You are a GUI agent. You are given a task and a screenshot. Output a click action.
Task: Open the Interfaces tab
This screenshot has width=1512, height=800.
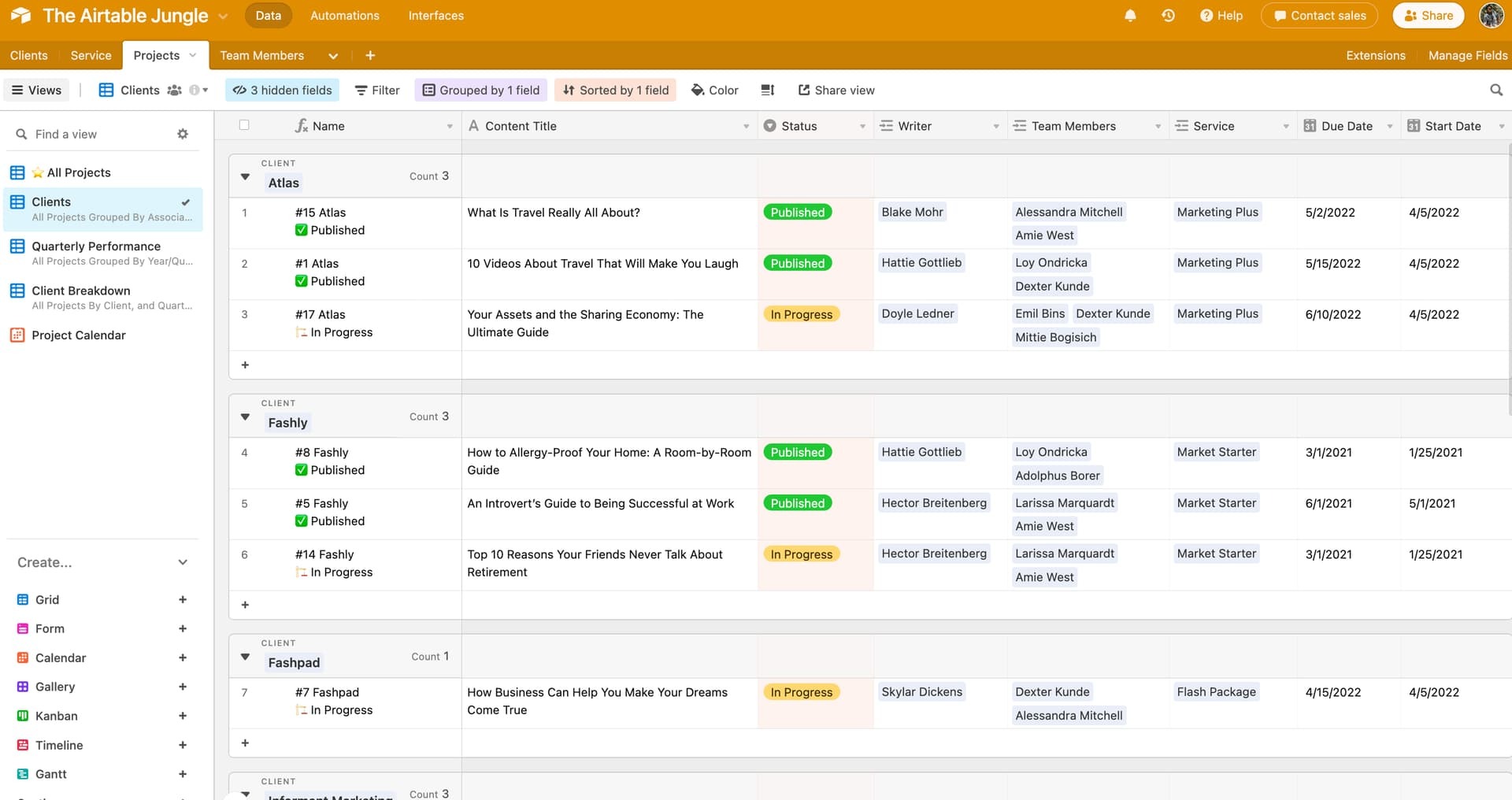(x=435, y=16)
